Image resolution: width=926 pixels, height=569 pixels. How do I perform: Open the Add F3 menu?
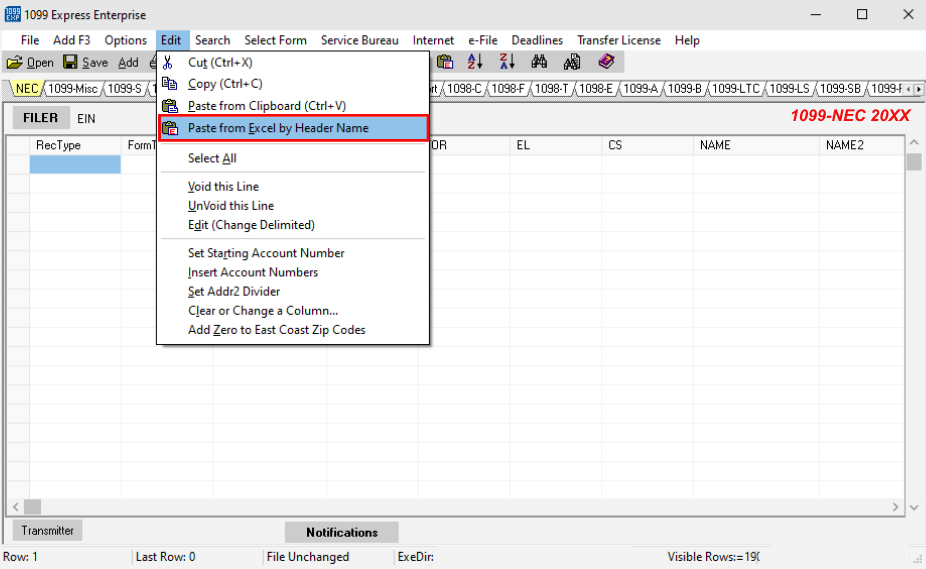click(71, 40)
